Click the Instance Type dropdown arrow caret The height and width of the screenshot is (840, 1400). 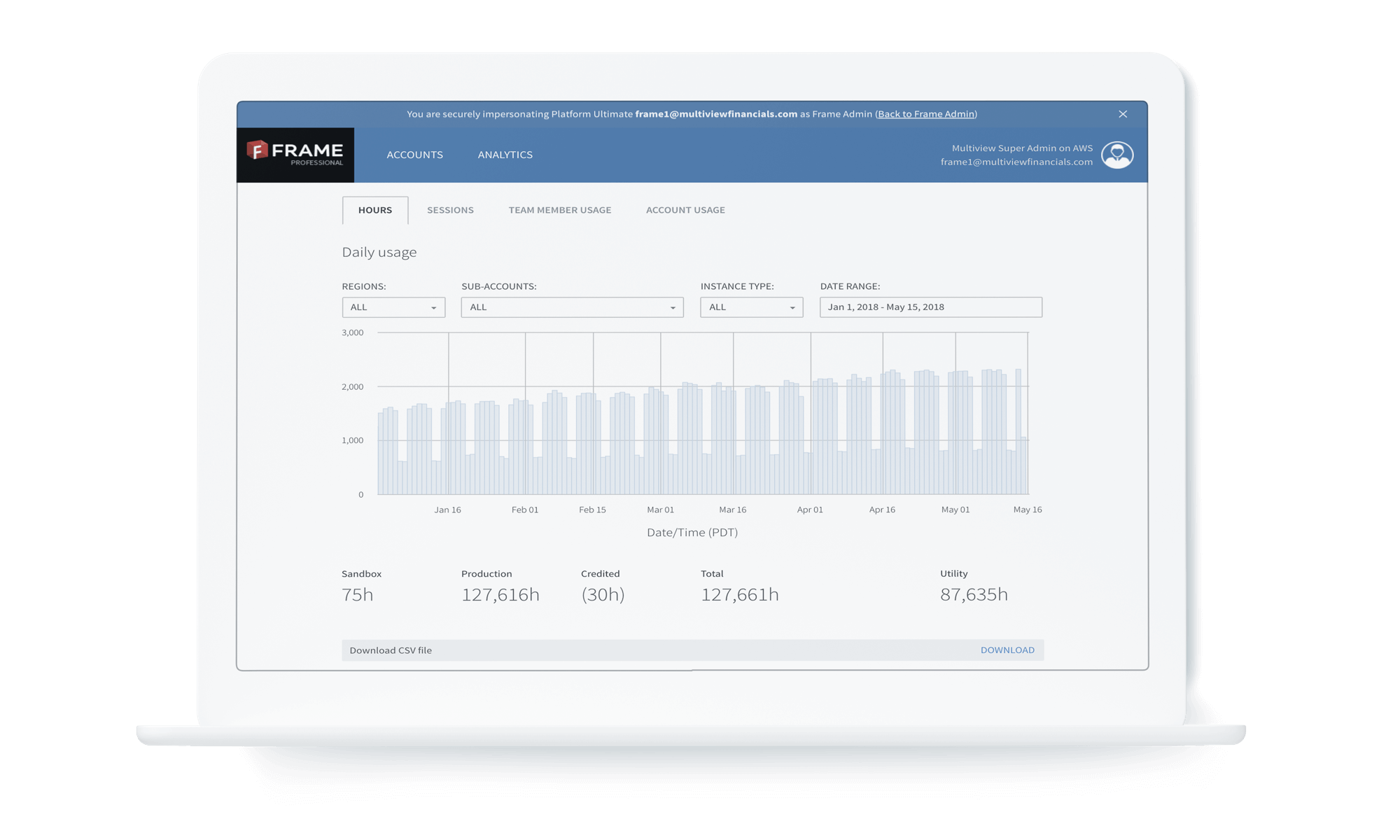point(792,308)
